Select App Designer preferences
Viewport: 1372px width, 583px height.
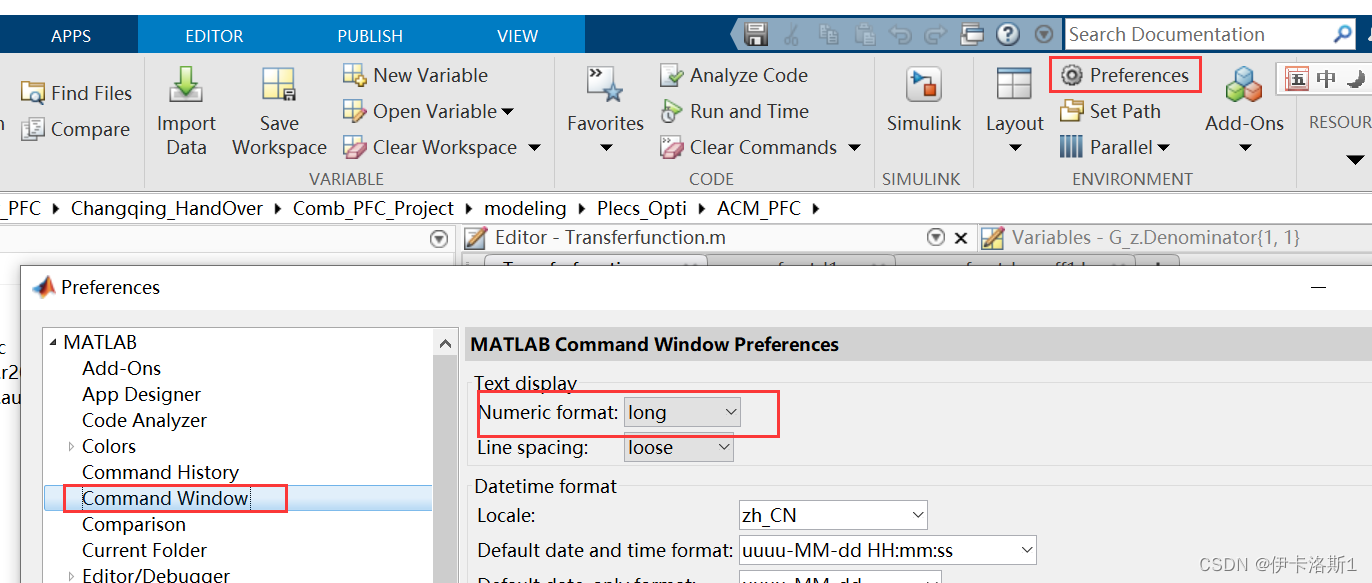point(141,394)
